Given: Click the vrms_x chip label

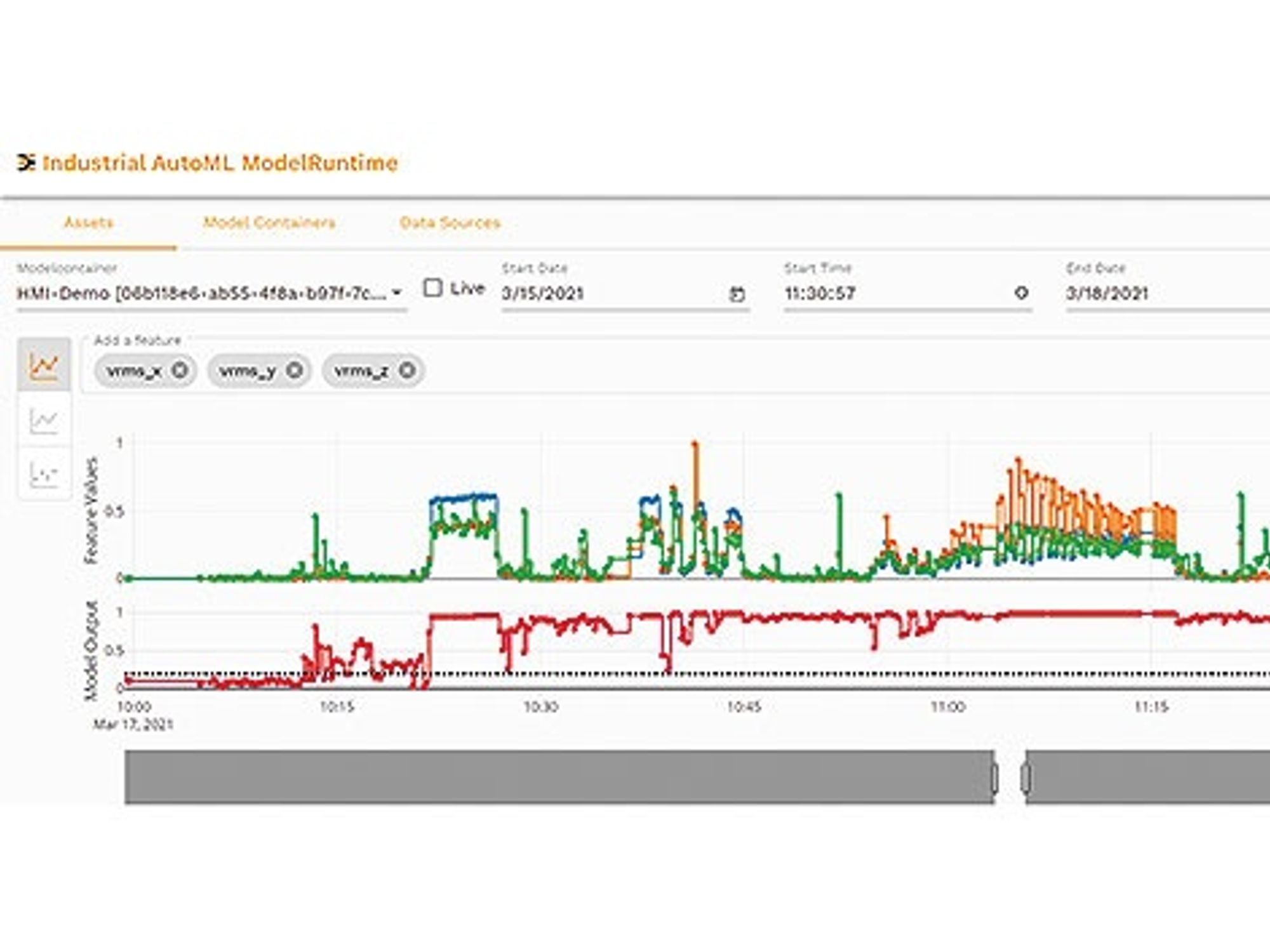Looking at the screenshot, I should pos(134,371).
